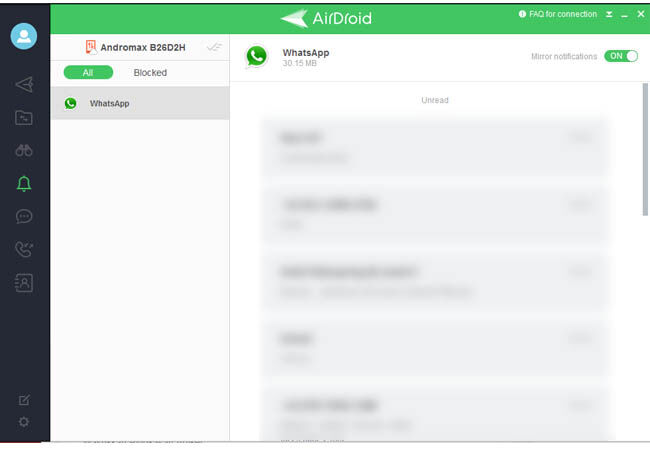Image resolution: width=650 pixels, height=450 pixels.
Task: Open the file transfer paper-plane icon
Action: (x=24, y=85)
